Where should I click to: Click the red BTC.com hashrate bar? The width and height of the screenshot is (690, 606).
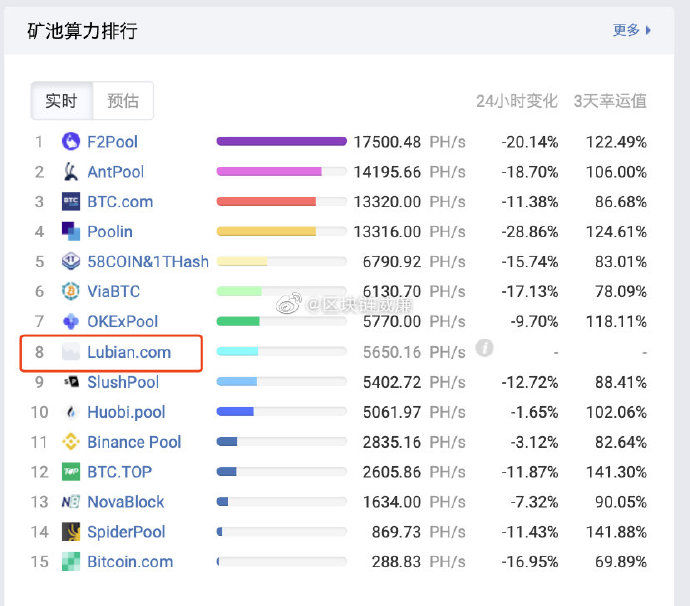[x=266, y=201]
